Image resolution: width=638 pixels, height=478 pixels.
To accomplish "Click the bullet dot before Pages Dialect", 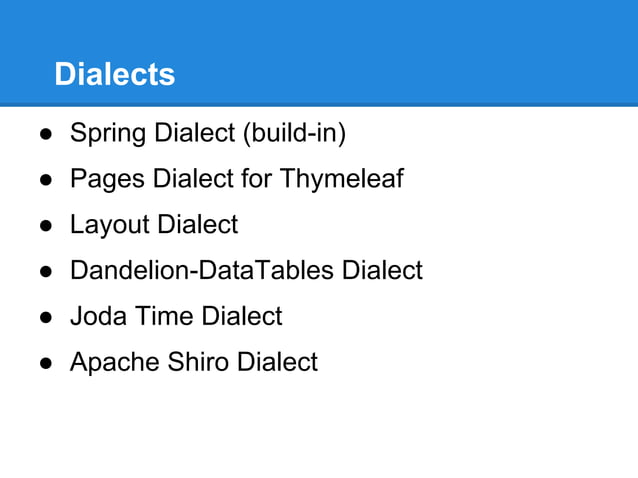I will [46, 180].
